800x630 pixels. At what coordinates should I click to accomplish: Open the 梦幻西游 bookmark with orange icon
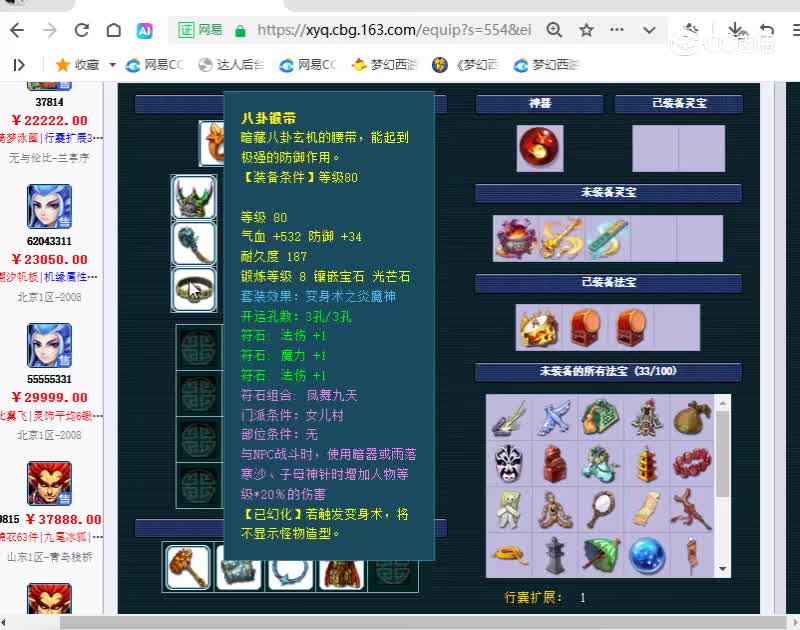[x=385, y=65]
